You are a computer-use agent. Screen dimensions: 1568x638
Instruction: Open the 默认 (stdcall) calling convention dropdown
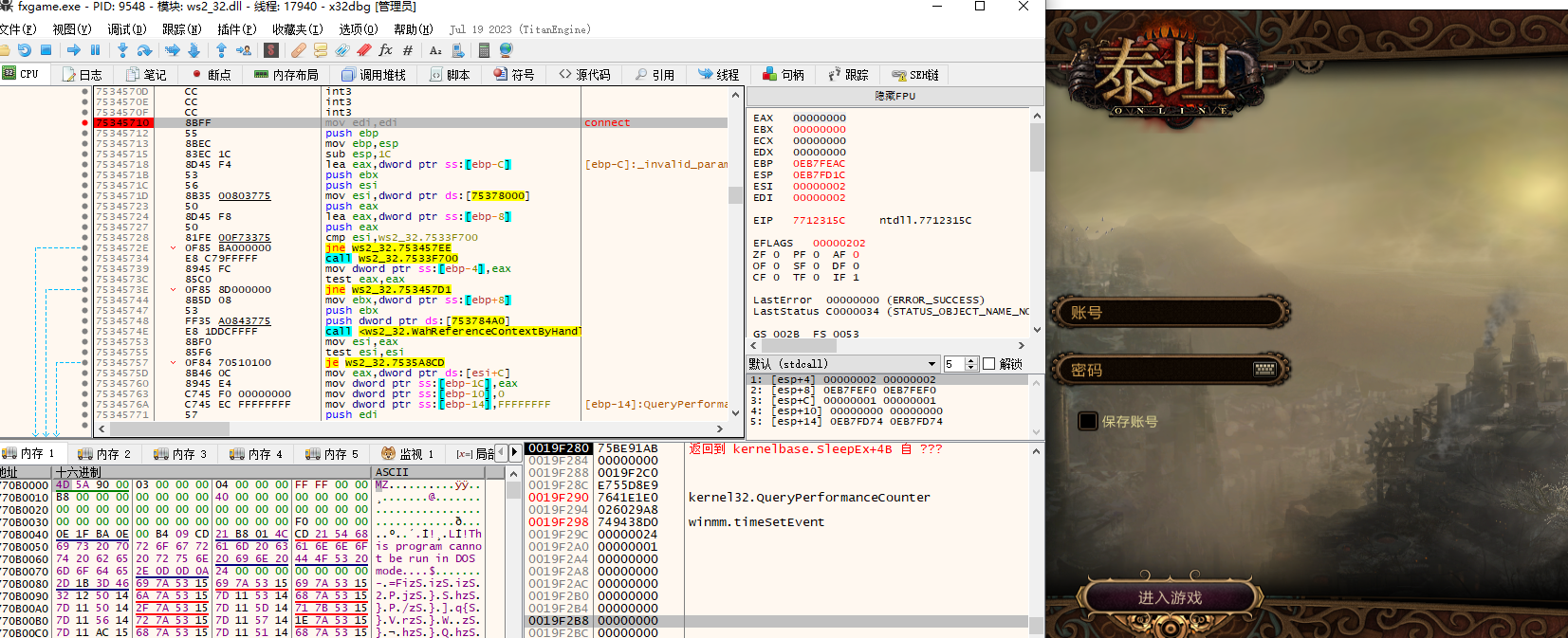(x=842, y=364)
